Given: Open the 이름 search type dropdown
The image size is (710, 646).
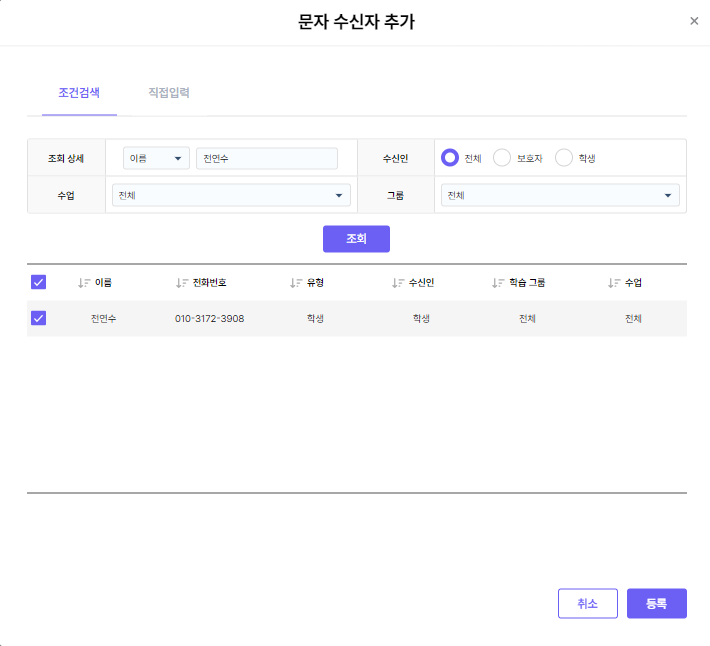Looking at the screenshot, I should tap(156, 158).
